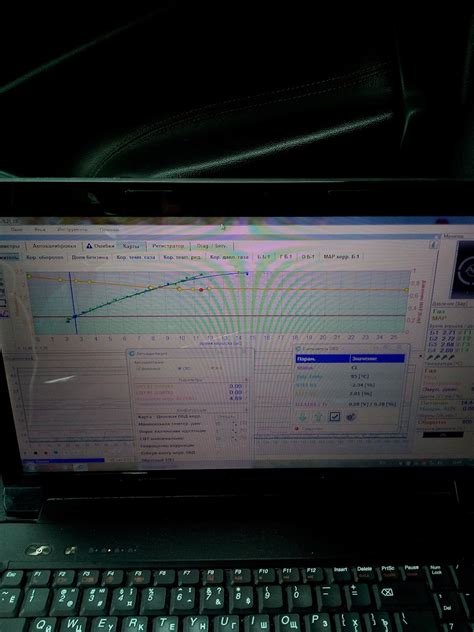
Task: Click the green down-arrow icon in OBD scanner
Action: pos(303,417)
